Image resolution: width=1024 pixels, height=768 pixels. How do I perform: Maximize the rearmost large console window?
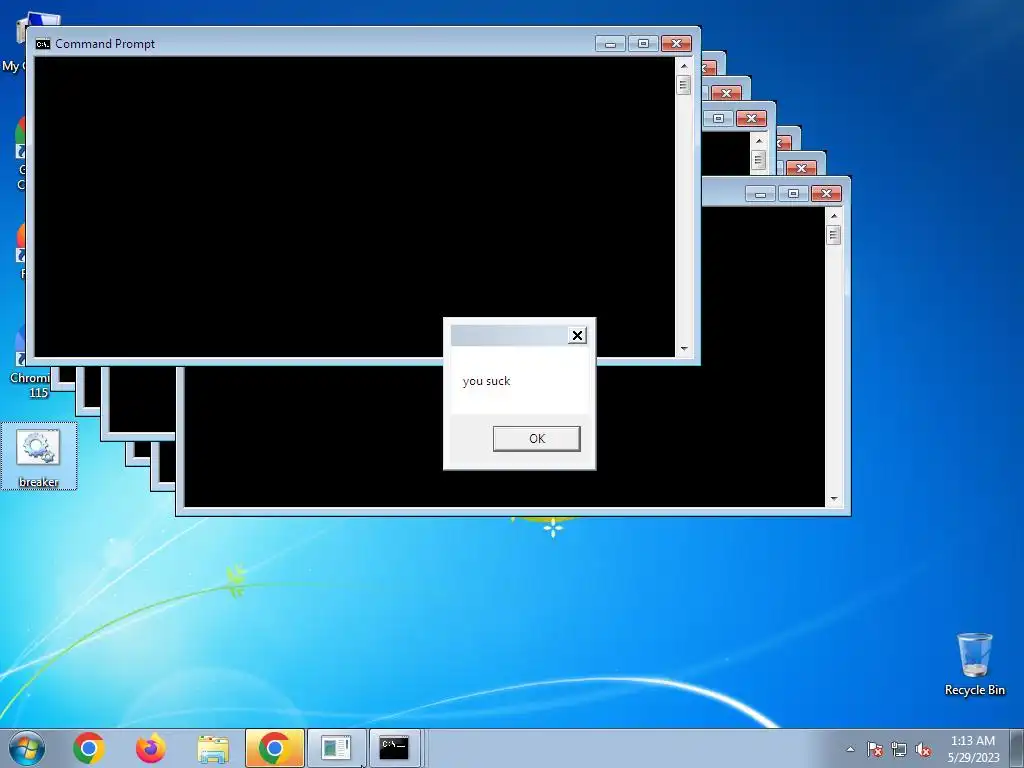click(x=793, y=194)
